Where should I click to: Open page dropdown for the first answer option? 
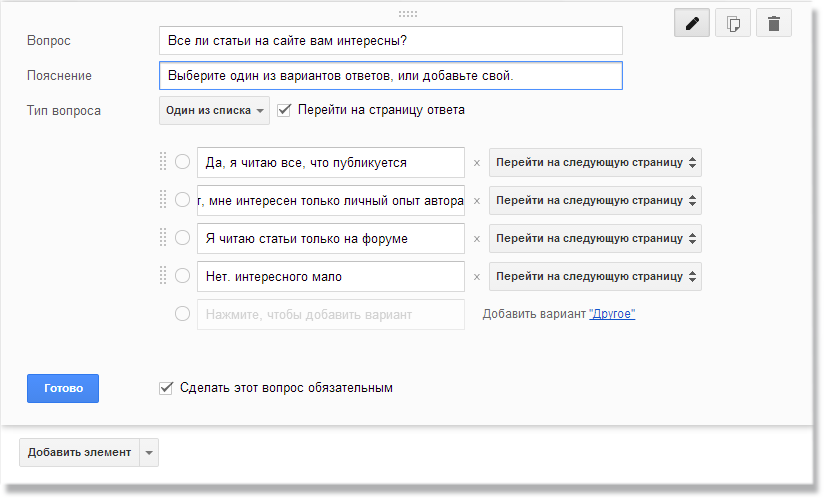(x=595, y=162)
